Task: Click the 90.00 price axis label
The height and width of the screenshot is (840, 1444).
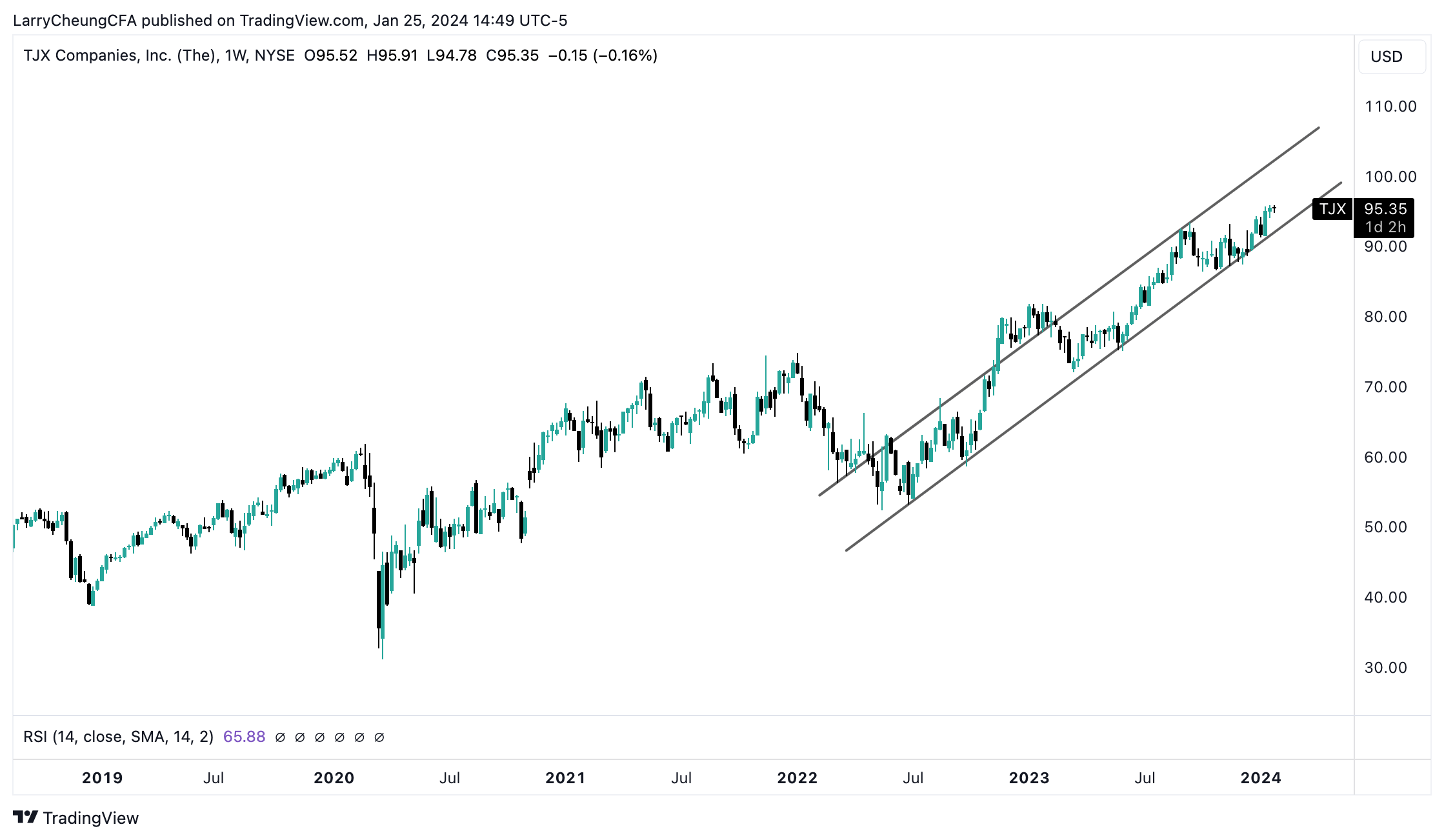Action: click(x=1385, y=246)
